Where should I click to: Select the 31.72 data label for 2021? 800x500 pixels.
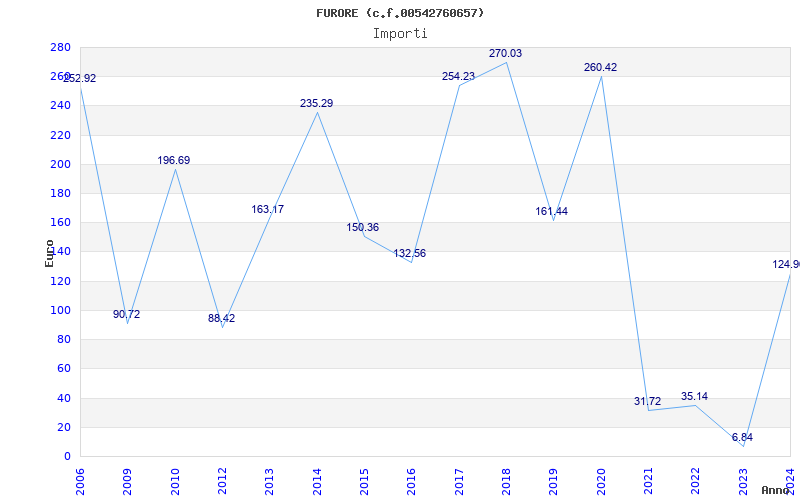pyautogui.click(x=647, y=402)
